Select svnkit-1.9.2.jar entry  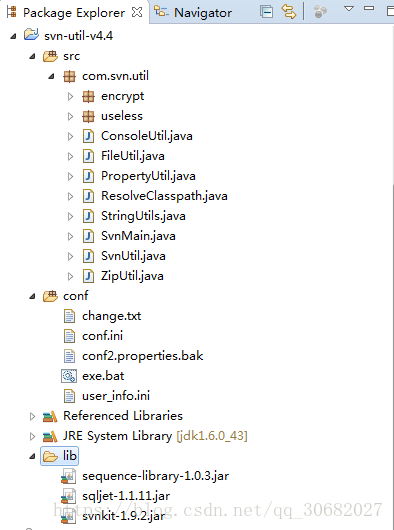[124, 516]
